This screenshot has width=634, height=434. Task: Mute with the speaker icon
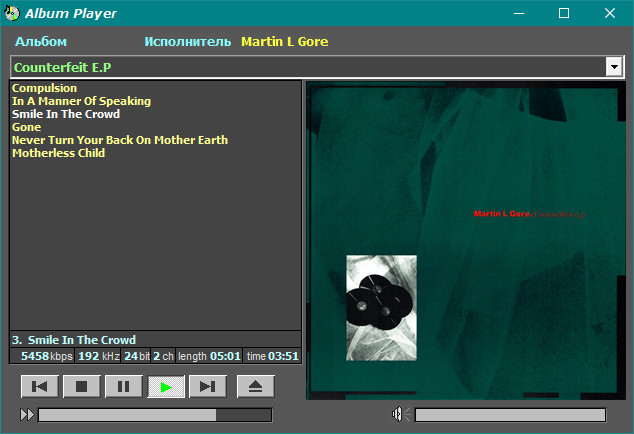400,414
